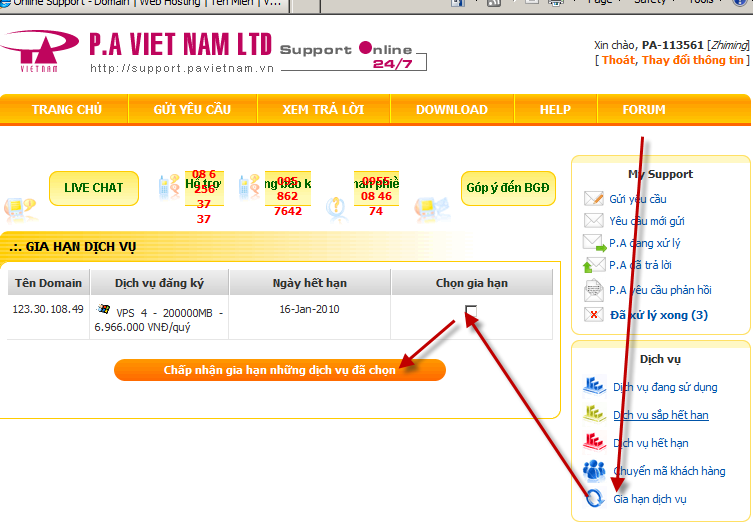The height and width of the screenshot is (524, 753).
Task: Open the DOWNLOAD menu
Action: tap(452, 110)
